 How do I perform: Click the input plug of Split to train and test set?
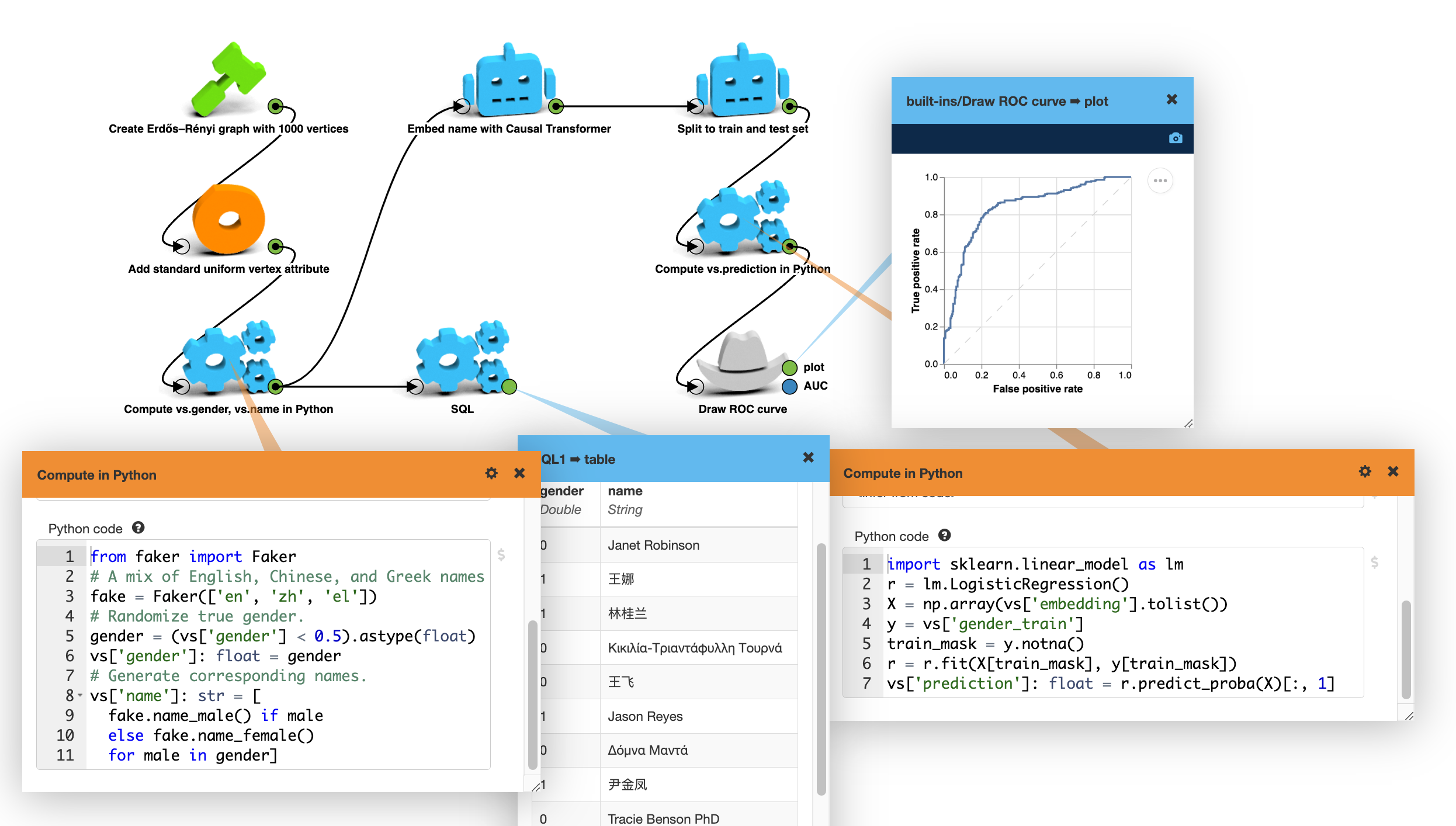click(696, 106)
